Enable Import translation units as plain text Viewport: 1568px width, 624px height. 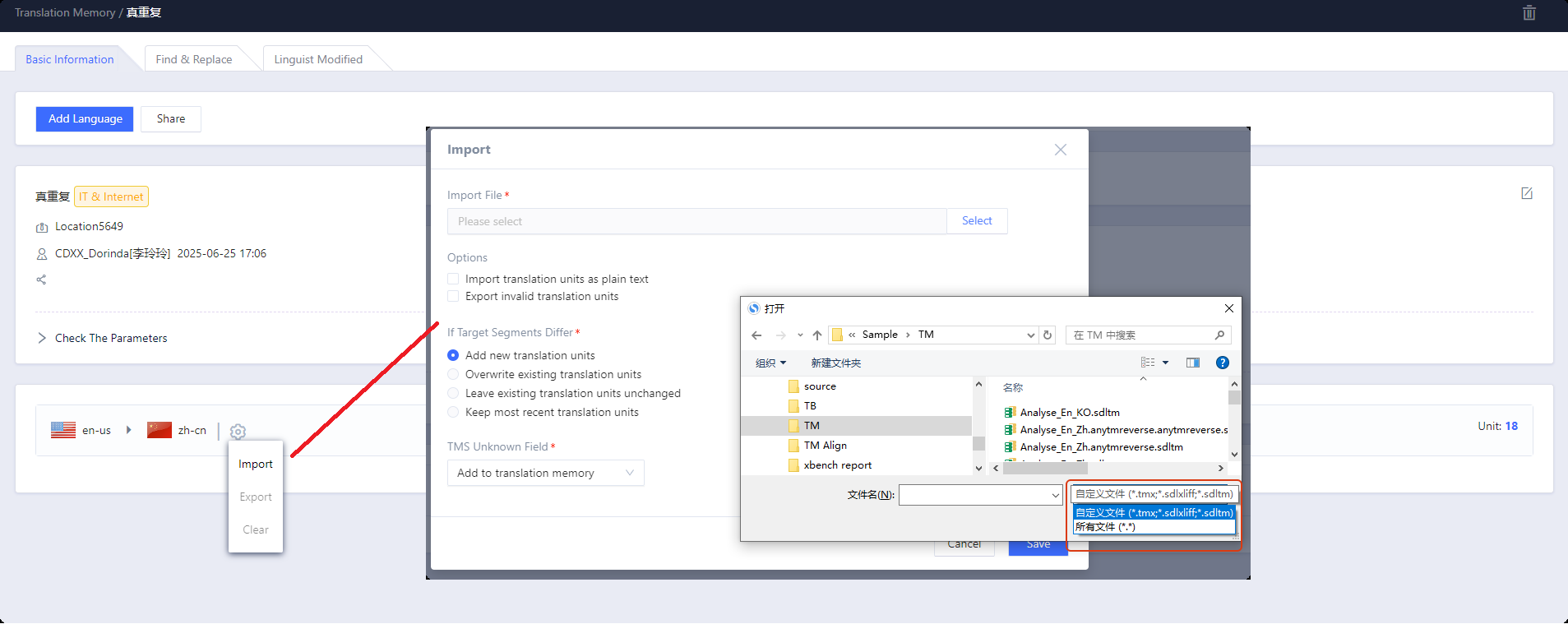(453, 279)
